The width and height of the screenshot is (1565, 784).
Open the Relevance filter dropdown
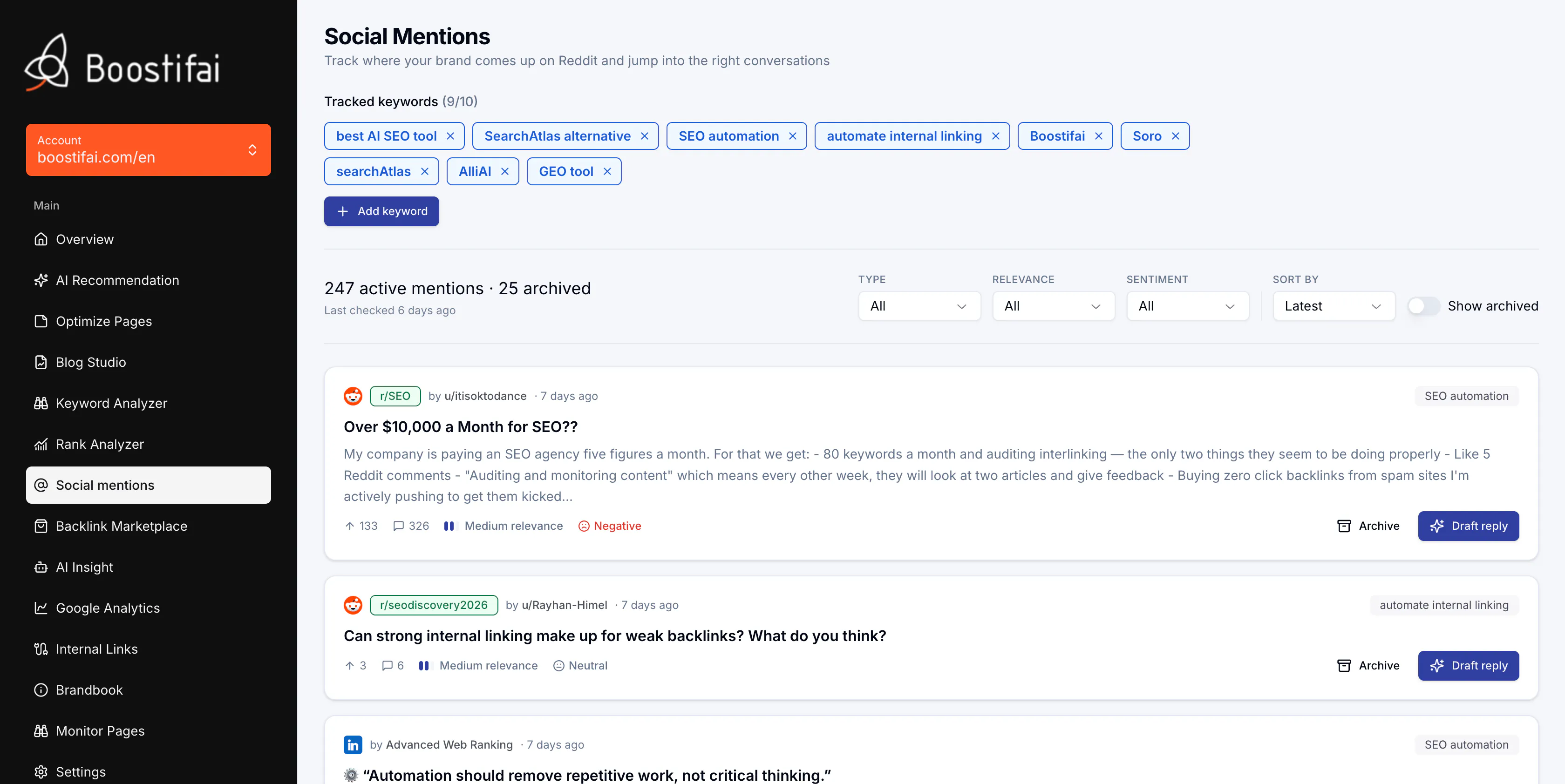(1054, 306)
